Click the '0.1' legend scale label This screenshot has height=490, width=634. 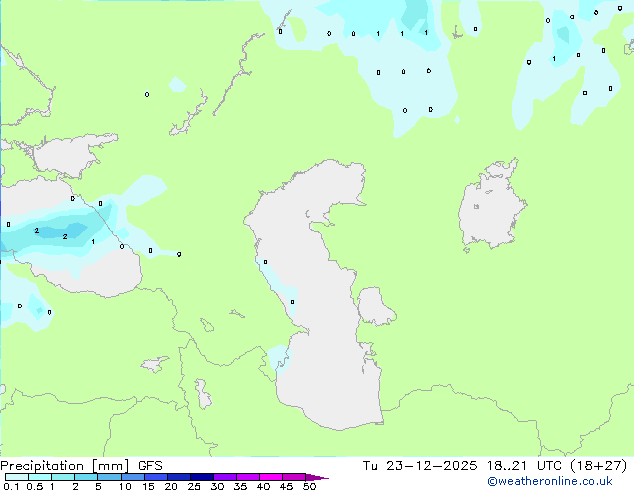point(11,486)
